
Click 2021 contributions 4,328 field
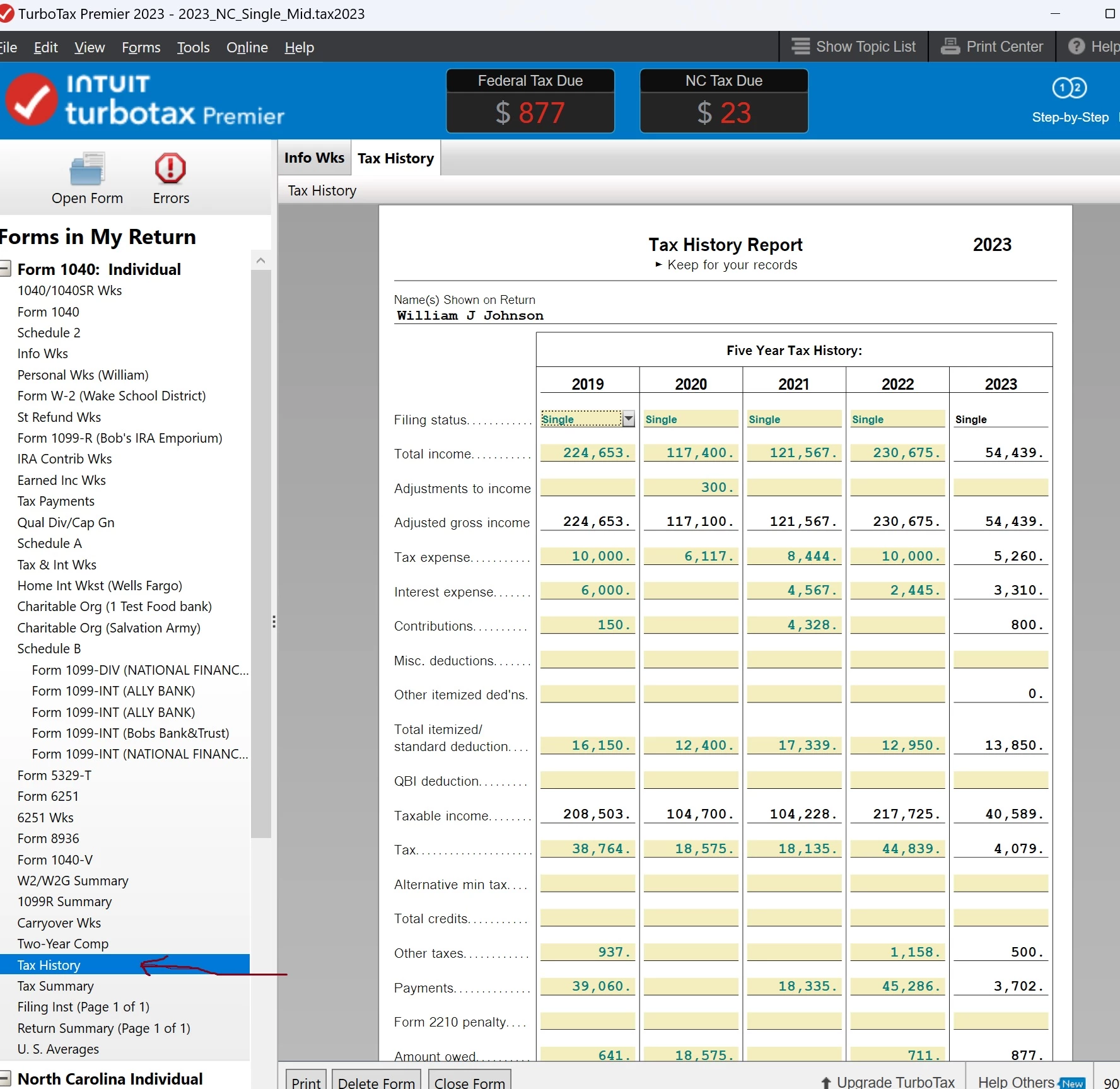[794, 624]
